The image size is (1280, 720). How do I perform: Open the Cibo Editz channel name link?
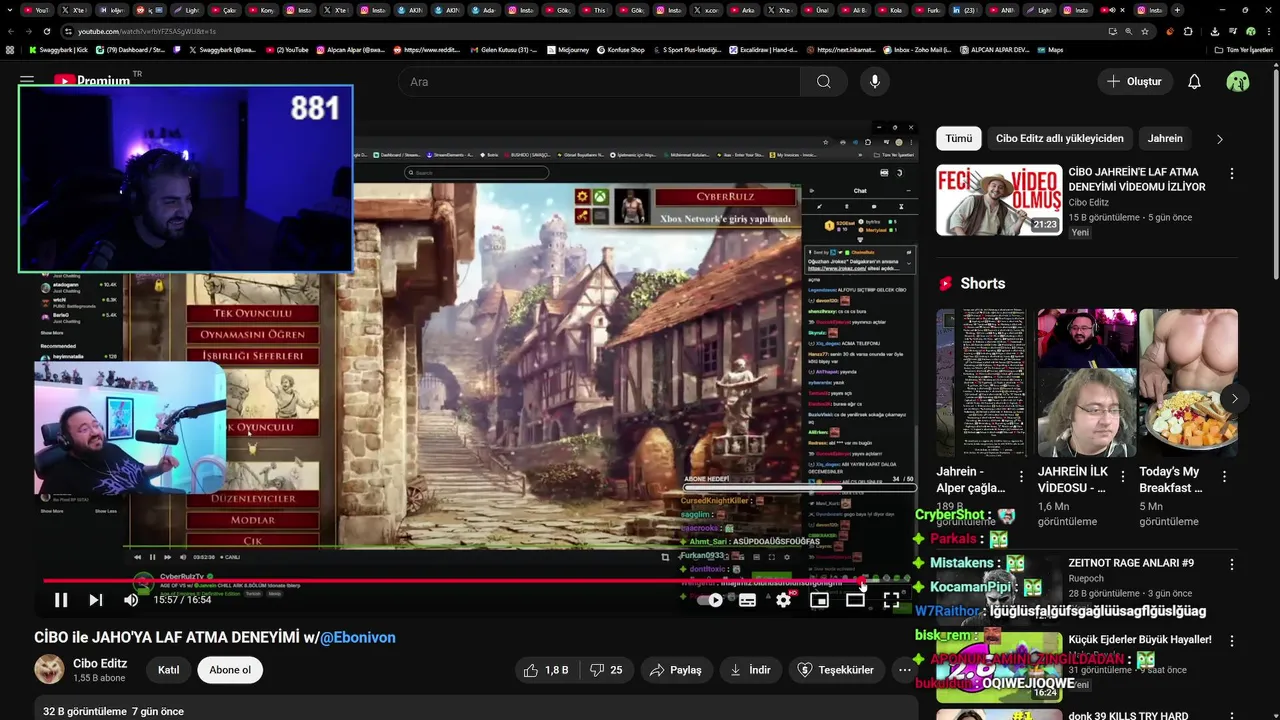pyautogui.click(x=100, y=663)
